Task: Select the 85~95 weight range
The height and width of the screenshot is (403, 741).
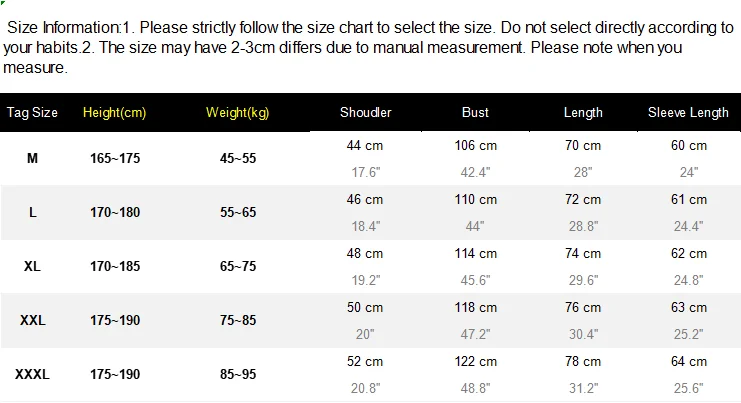Action: (x=238, y=375)
